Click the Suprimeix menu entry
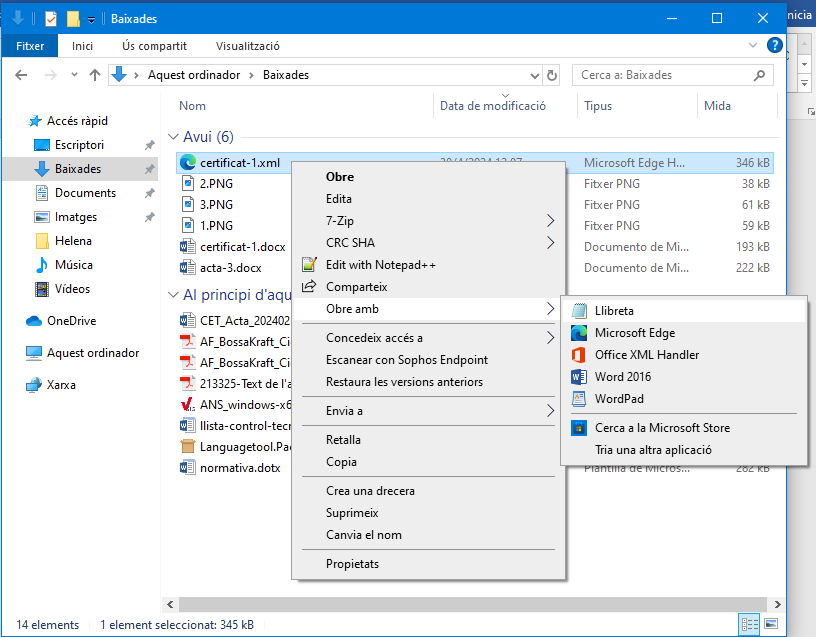Image resolution: width=816 pixels, height=637 pixels. [352, 513]
